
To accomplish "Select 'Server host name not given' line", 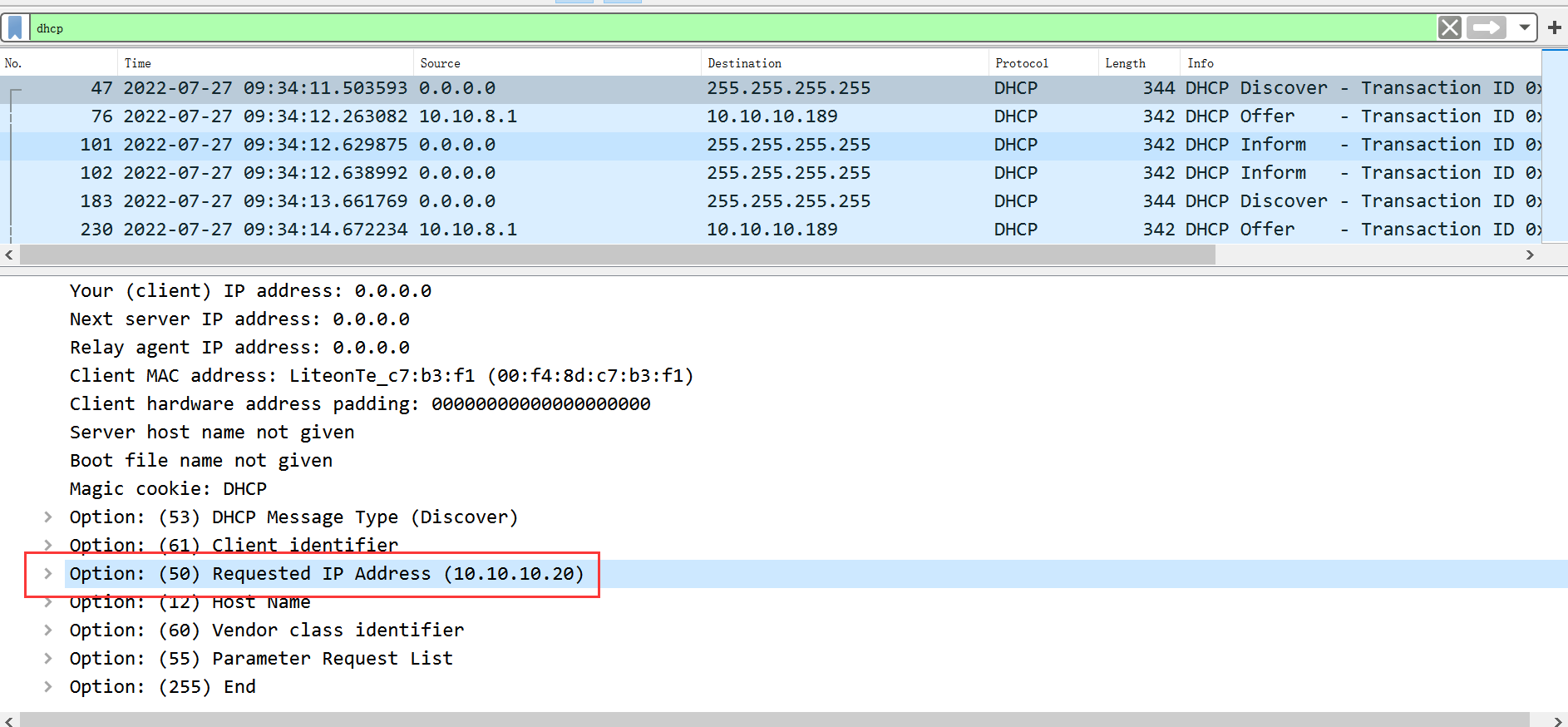I will [x=212, y=433].
